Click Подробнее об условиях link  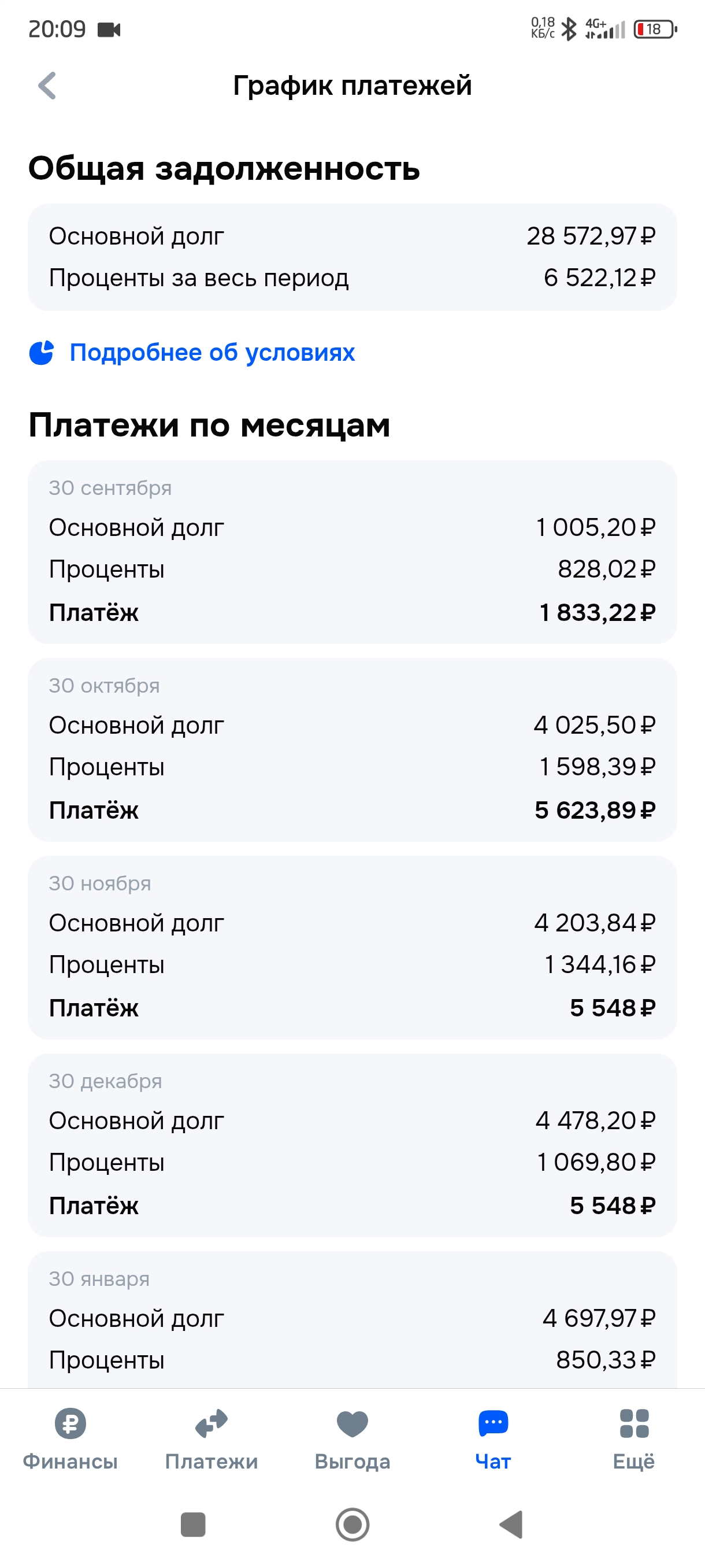click(212, 353)
